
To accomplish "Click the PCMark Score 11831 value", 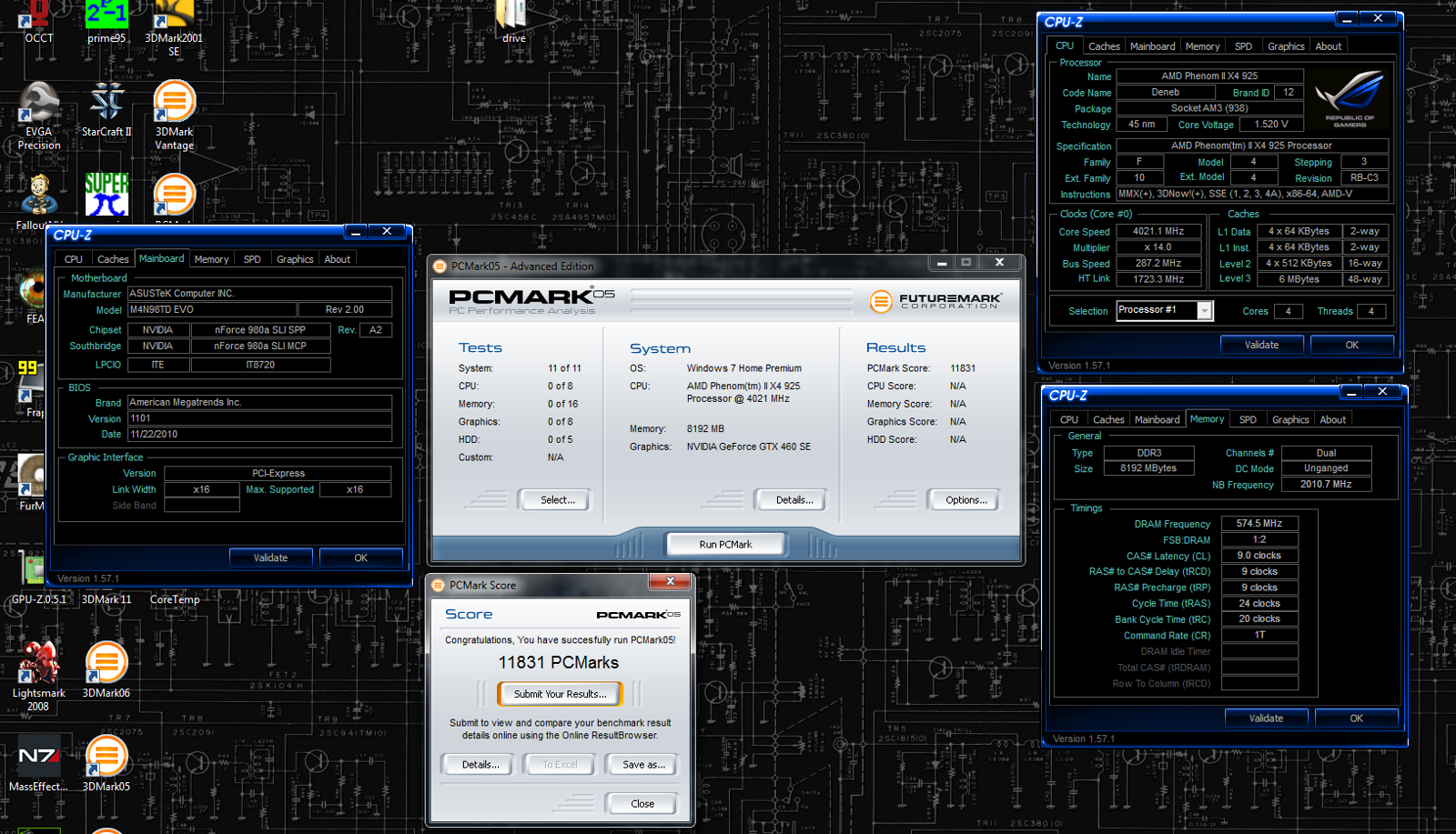I will click(963, 368).
